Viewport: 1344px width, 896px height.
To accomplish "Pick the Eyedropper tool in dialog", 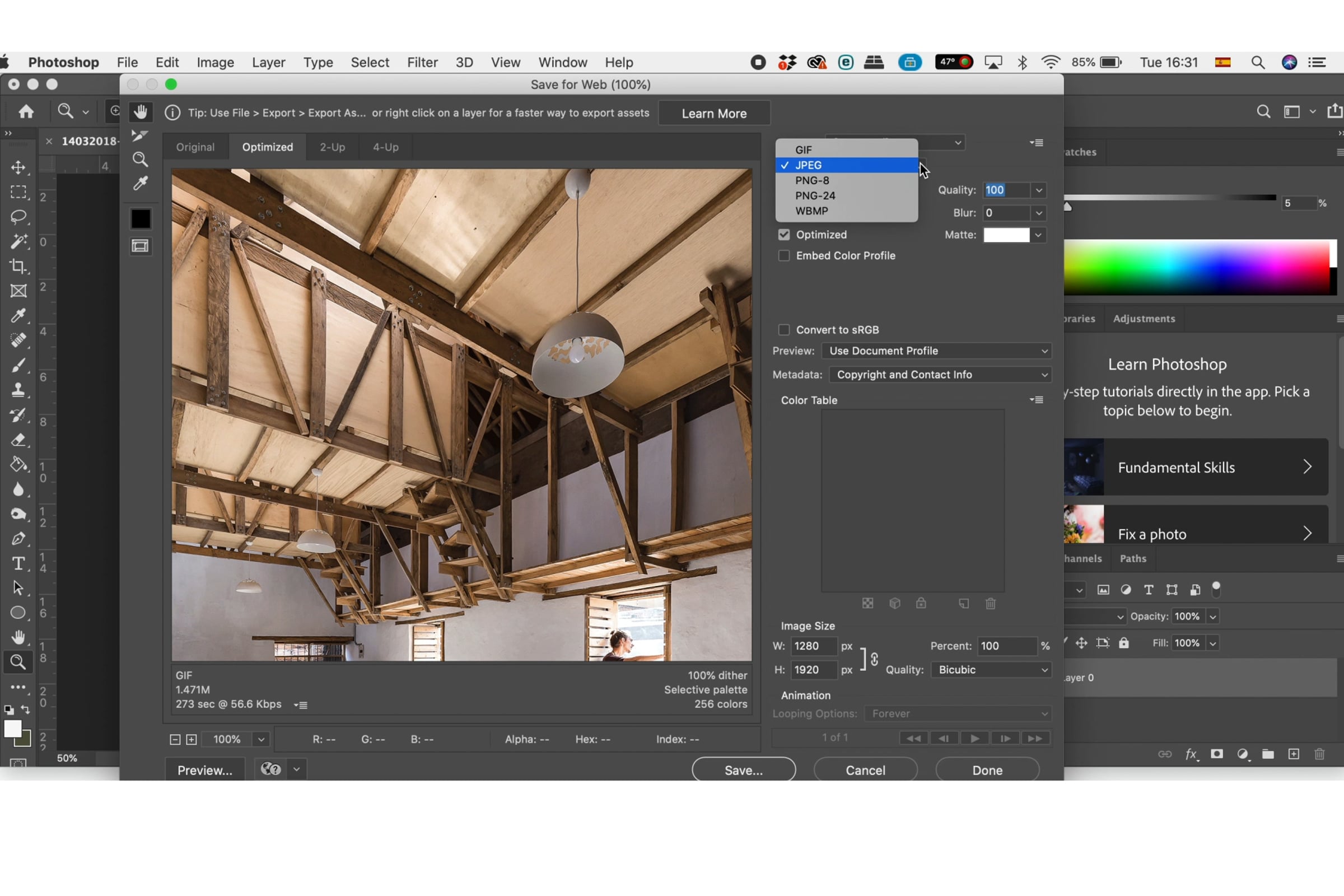I will tap(141, 184).
